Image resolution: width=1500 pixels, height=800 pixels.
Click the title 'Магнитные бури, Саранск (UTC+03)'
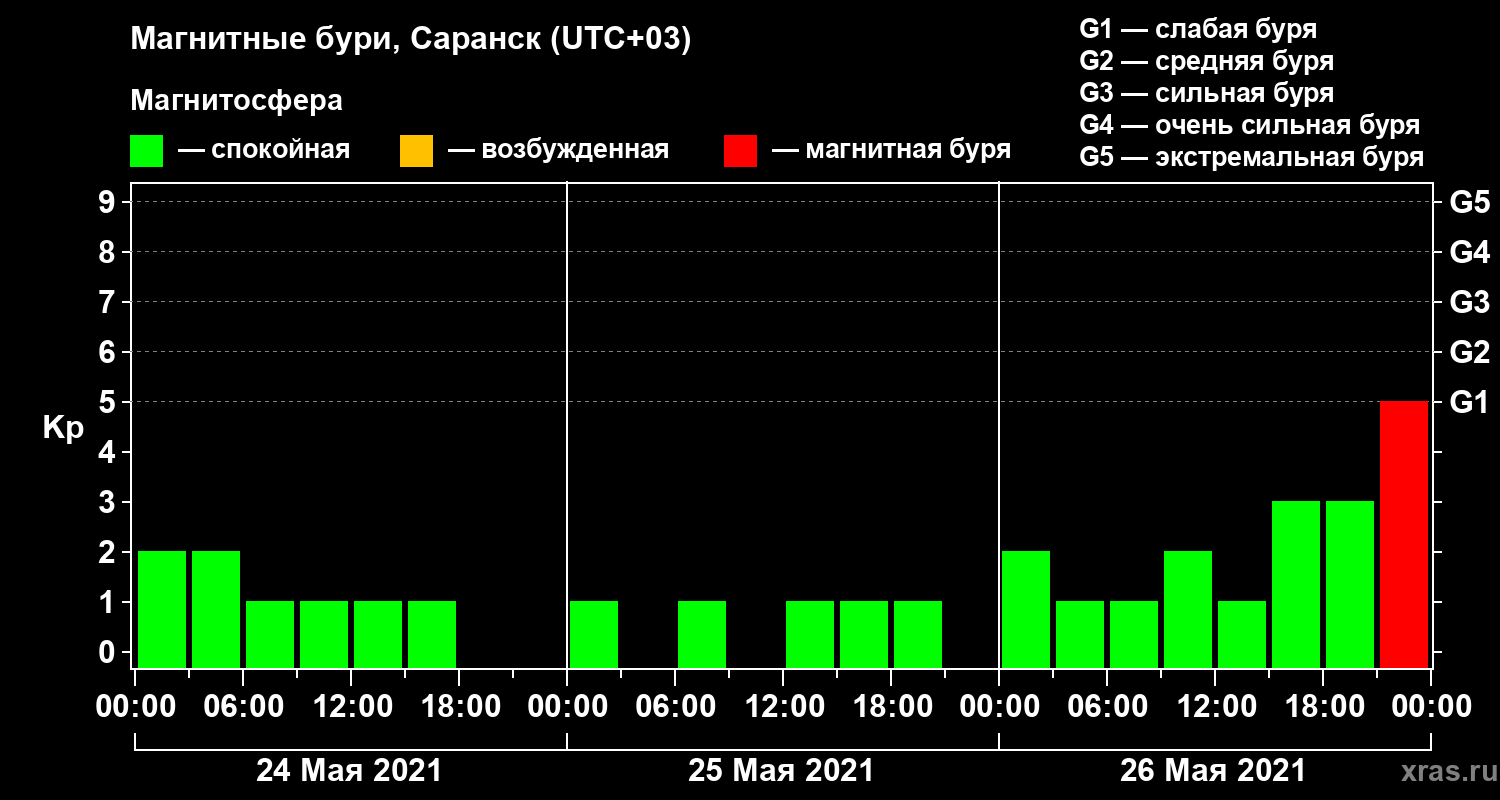tap(411, 41)
